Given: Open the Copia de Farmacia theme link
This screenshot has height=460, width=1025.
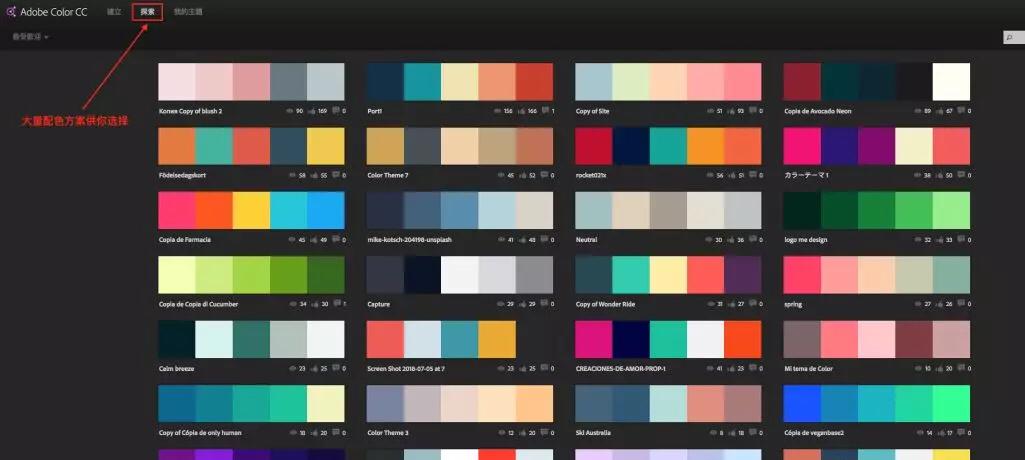Looking at the screenshot, I should coord(184,240).
